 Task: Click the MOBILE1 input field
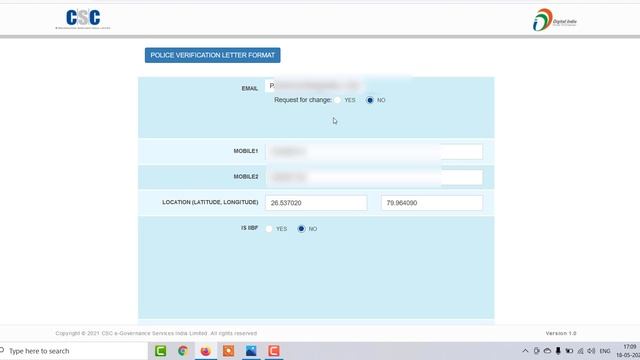pyautogui.click(x=374, y=151)
